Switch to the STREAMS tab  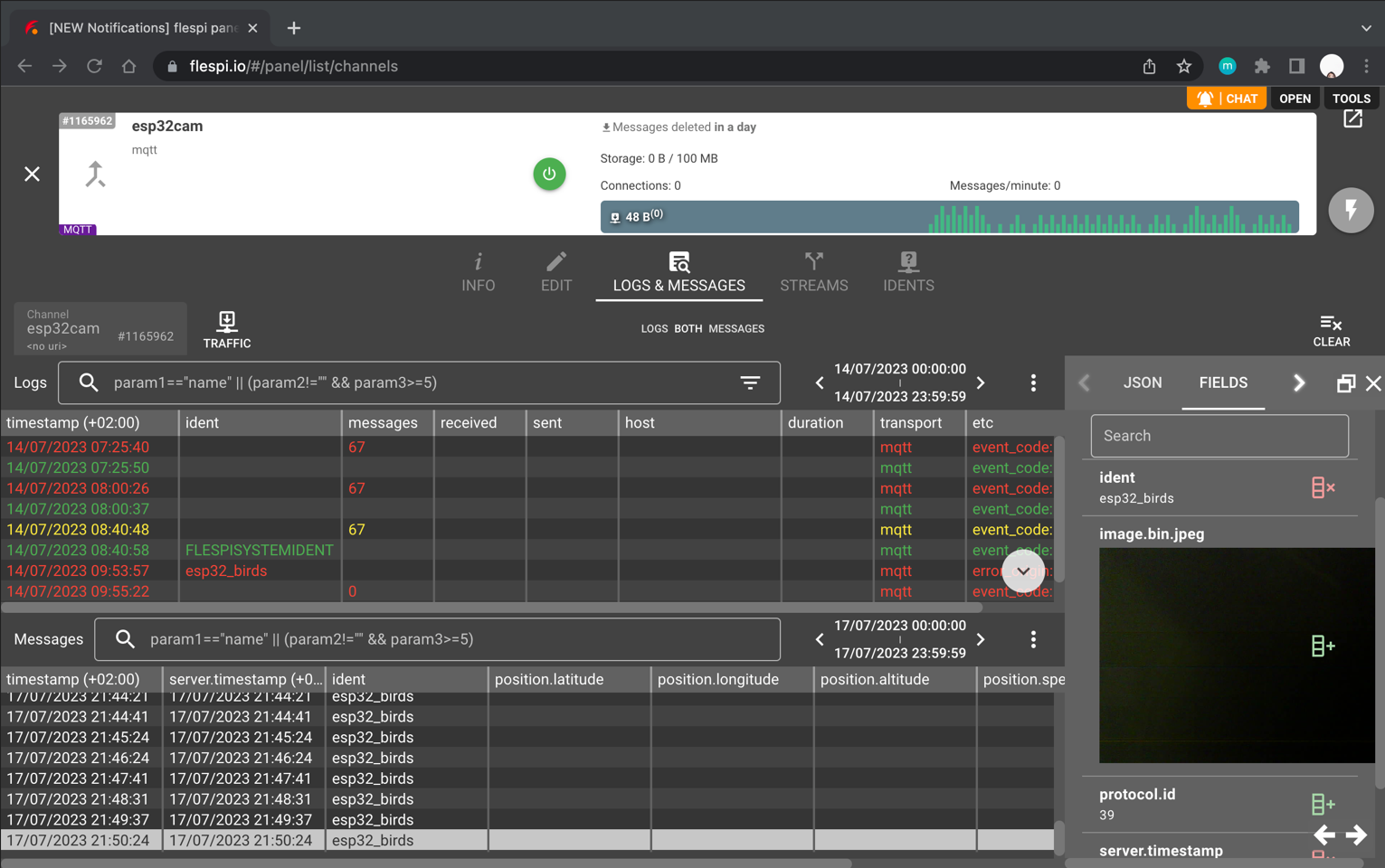[x=813, y=272]
